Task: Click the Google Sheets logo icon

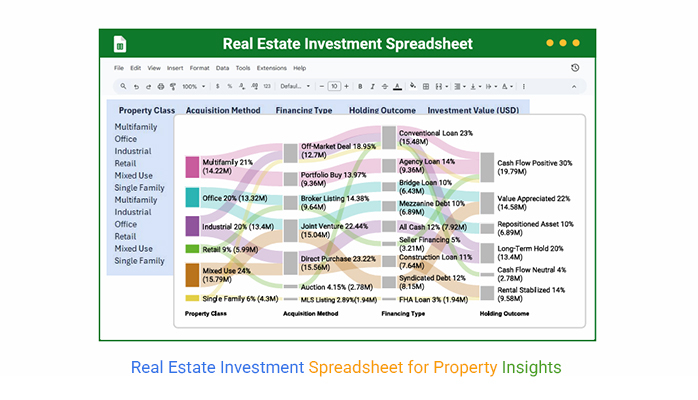Action: tap(119, 44)
